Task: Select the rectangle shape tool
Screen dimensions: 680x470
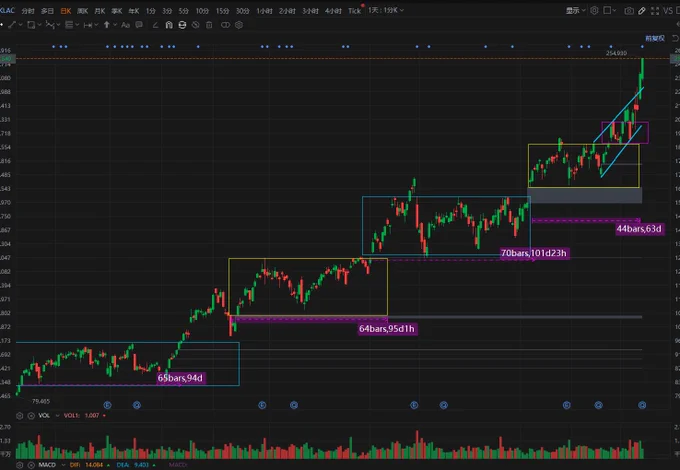Action: pyautogui.click(x=31, y=25)
